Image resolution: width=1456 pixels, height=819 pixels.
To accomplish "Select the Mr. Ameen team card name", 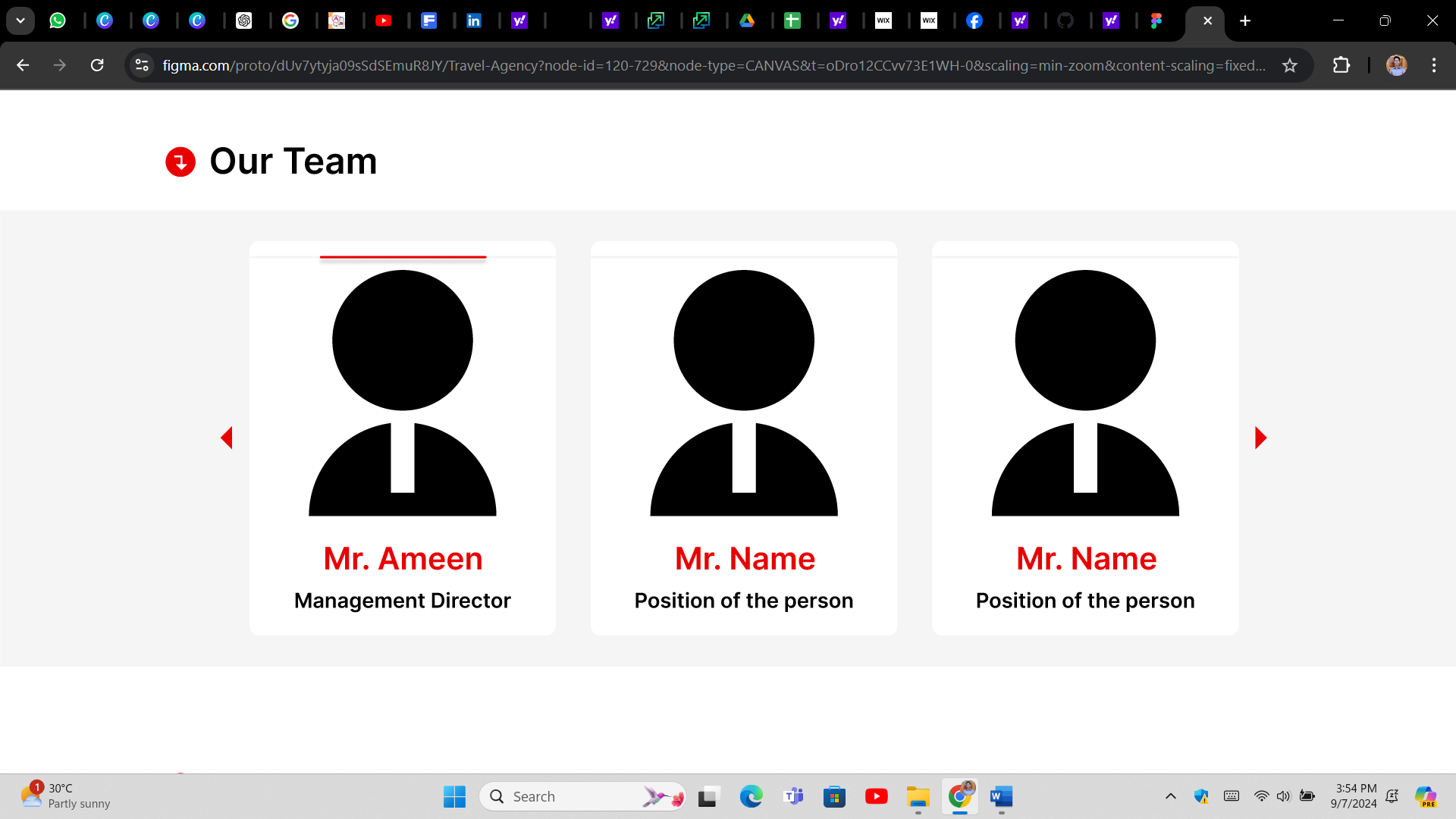I will [403, 559].
